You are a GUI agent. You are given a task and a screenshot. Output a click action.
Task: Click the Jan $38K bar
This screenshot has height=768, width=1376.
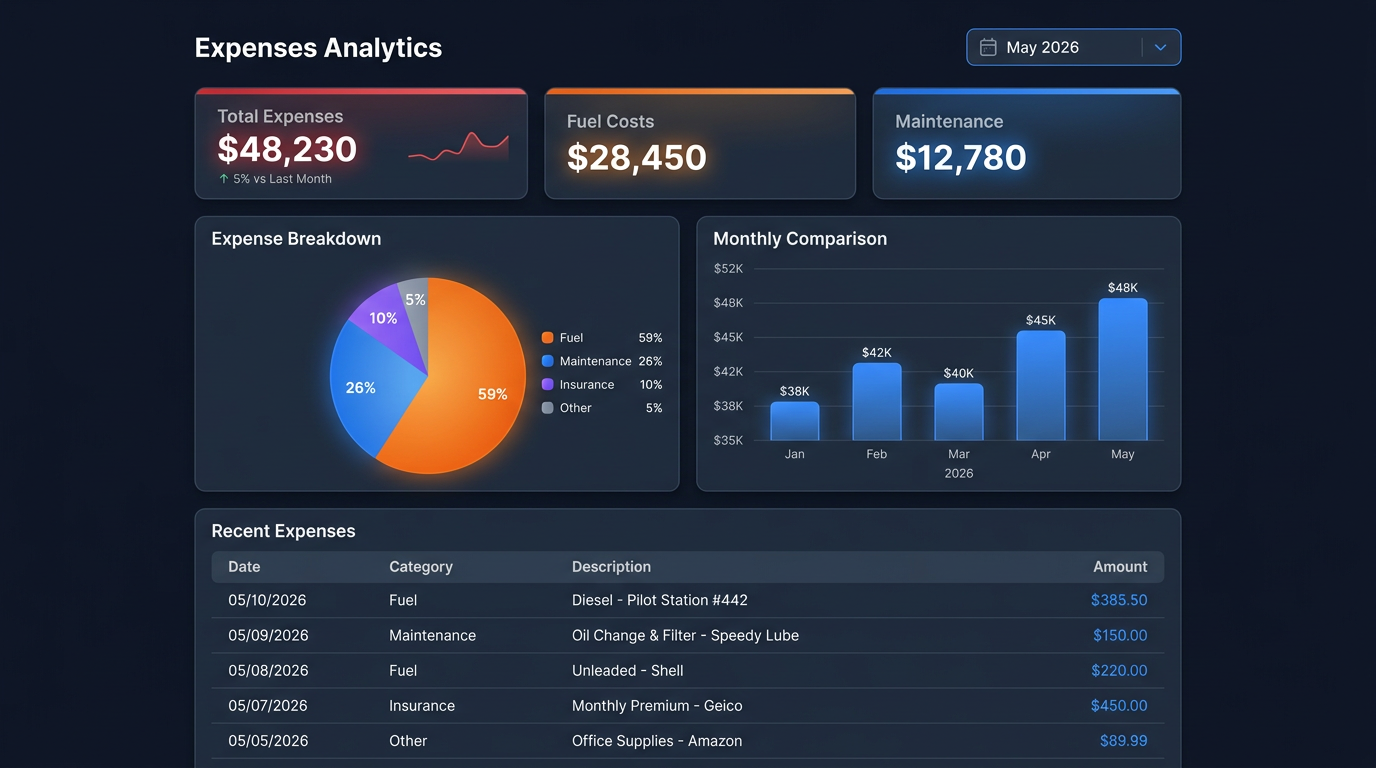coord(795,421)
